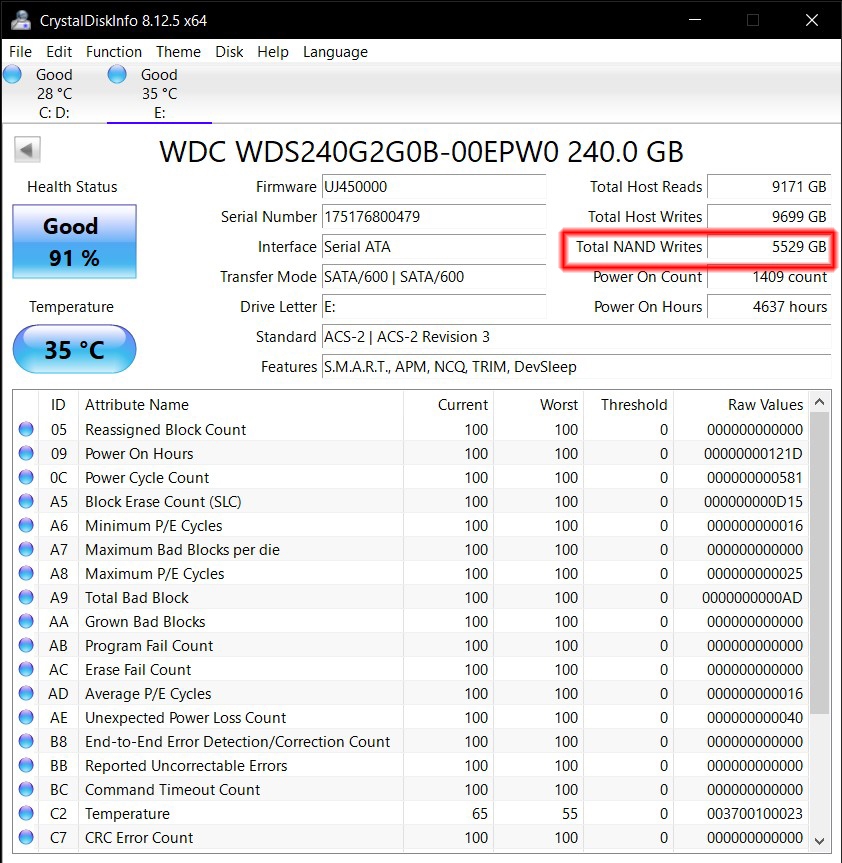Open the Theme menu
This screenshot has width=842, height=863.
(178, 52)
